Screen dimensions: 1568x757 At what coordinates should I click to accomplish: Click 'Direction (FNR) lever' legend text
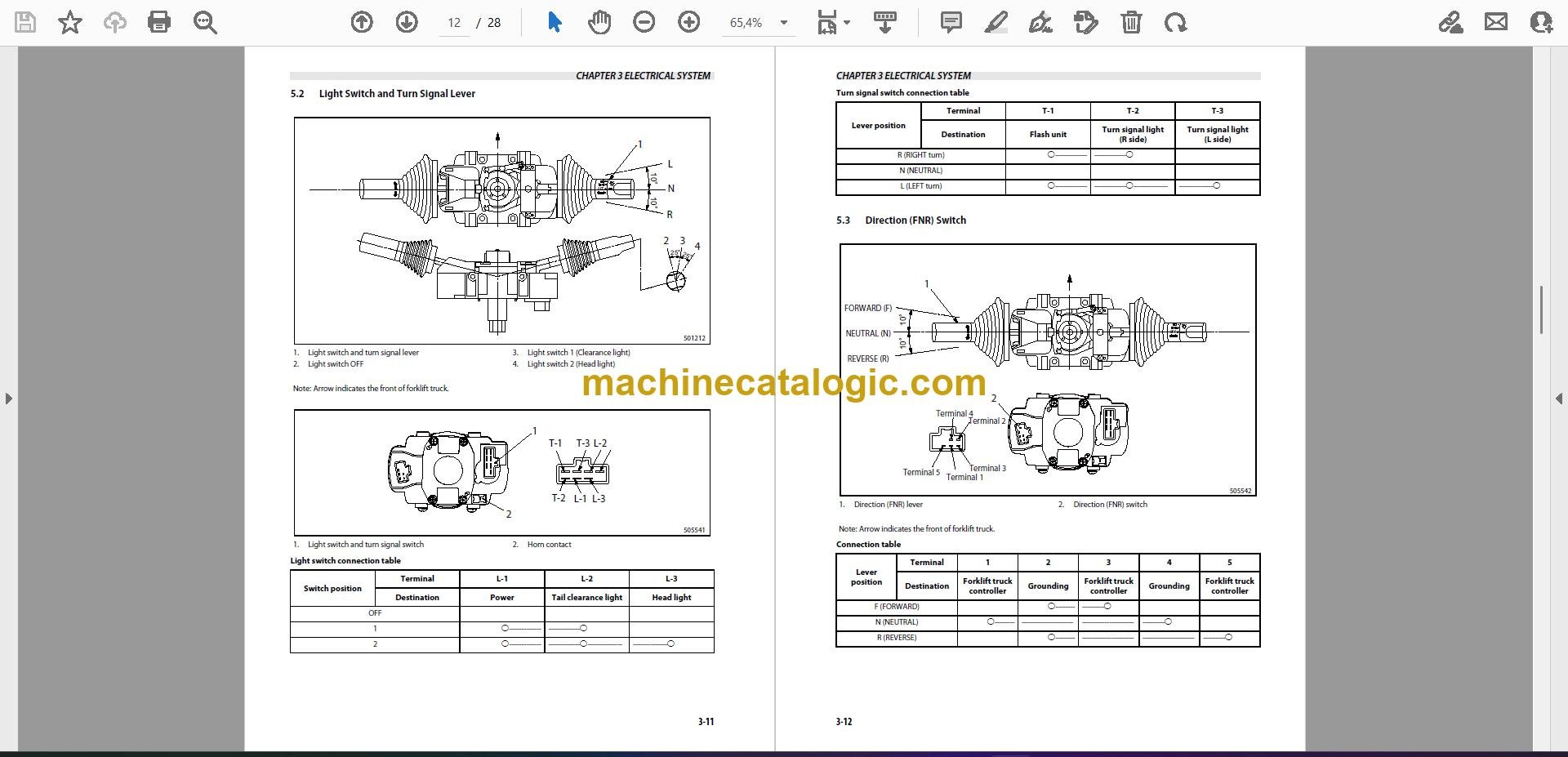pyautogui.click(x=889, y=505)
